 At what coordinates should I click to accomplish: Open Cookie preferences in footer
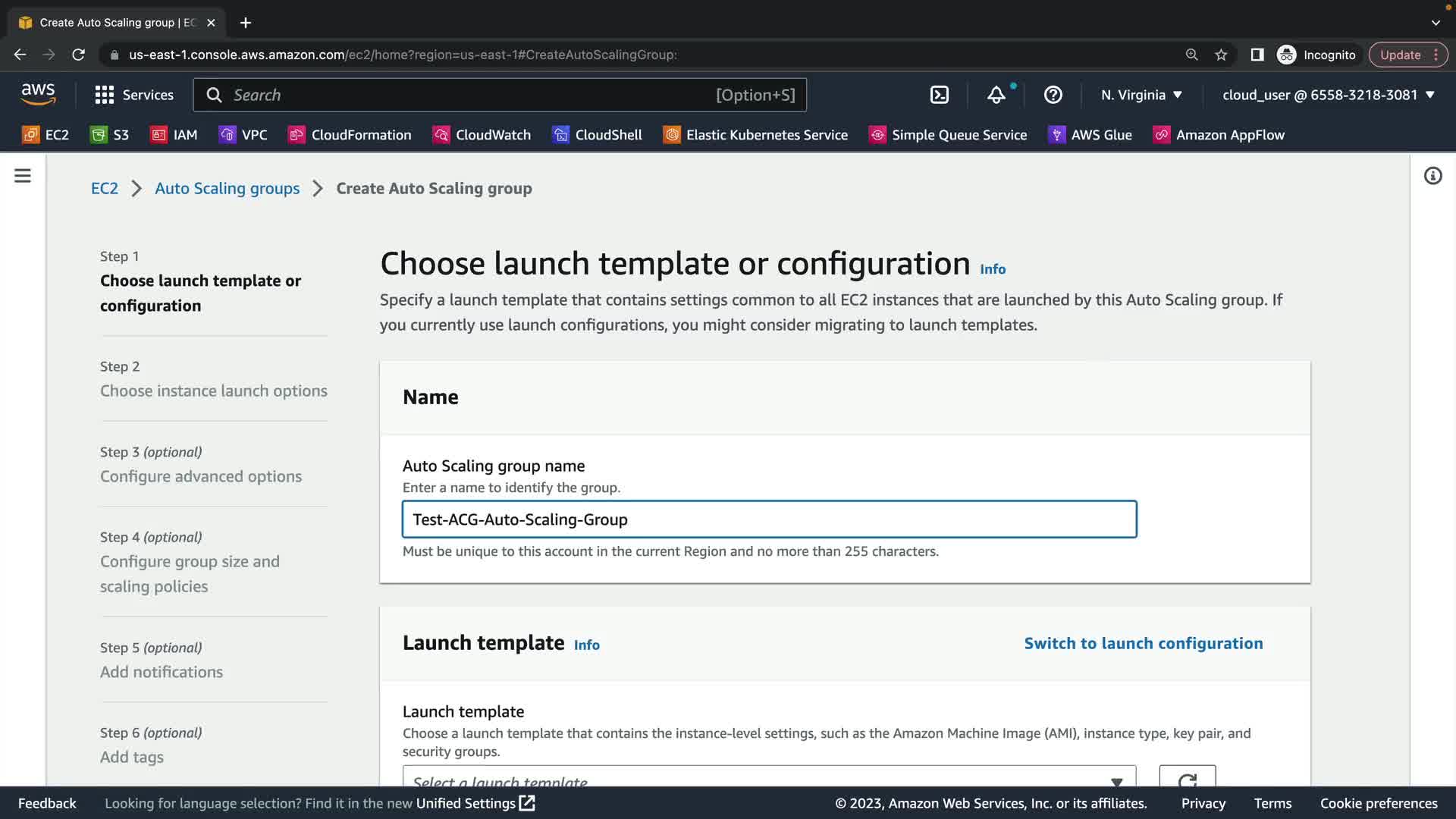click(x=1378, y=803)
